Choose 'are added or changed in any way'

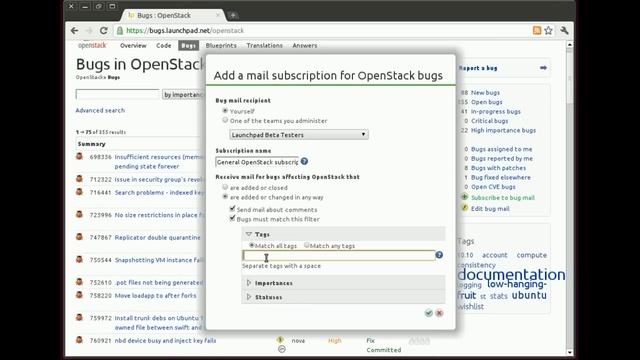pyautogui.click(x=225, y=196)
